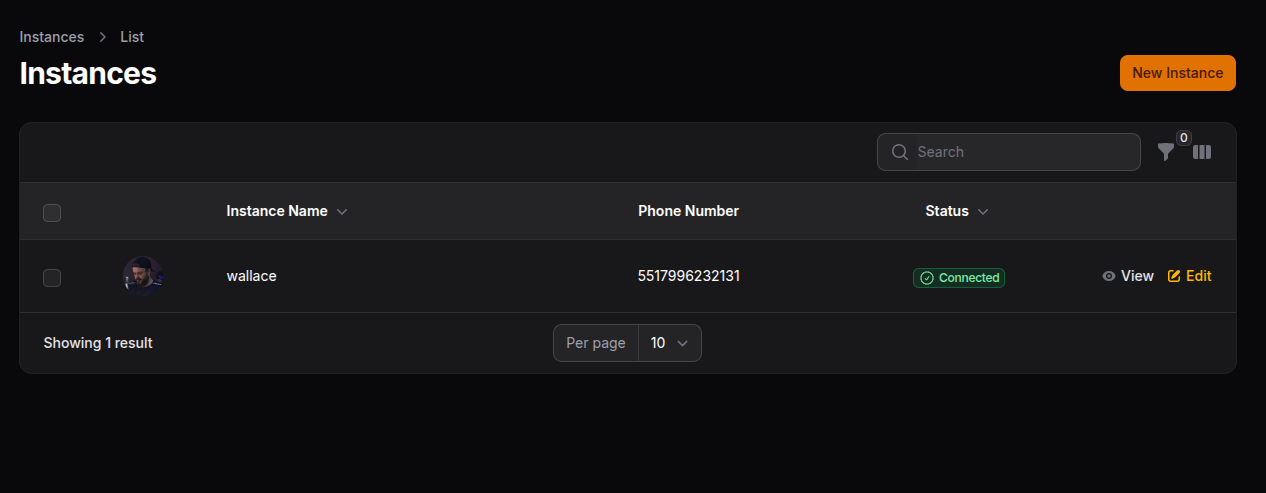Sort by Status column chevron

coord(983,212)
